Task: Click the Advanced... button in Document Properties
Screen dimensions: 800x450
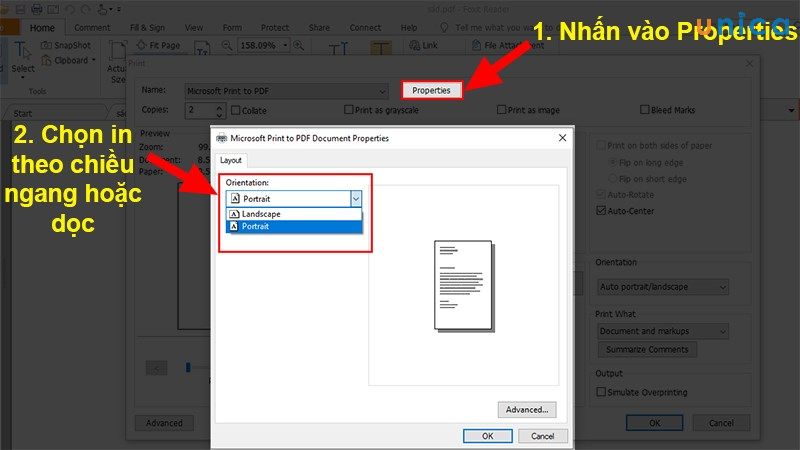Action: [526, 409]
